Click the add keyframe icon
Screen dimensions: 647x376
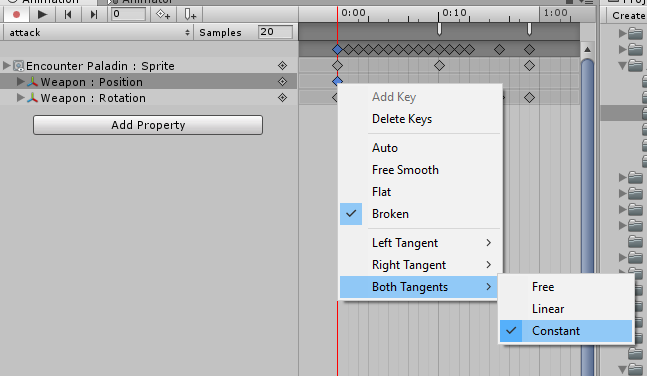coord(163,15)
